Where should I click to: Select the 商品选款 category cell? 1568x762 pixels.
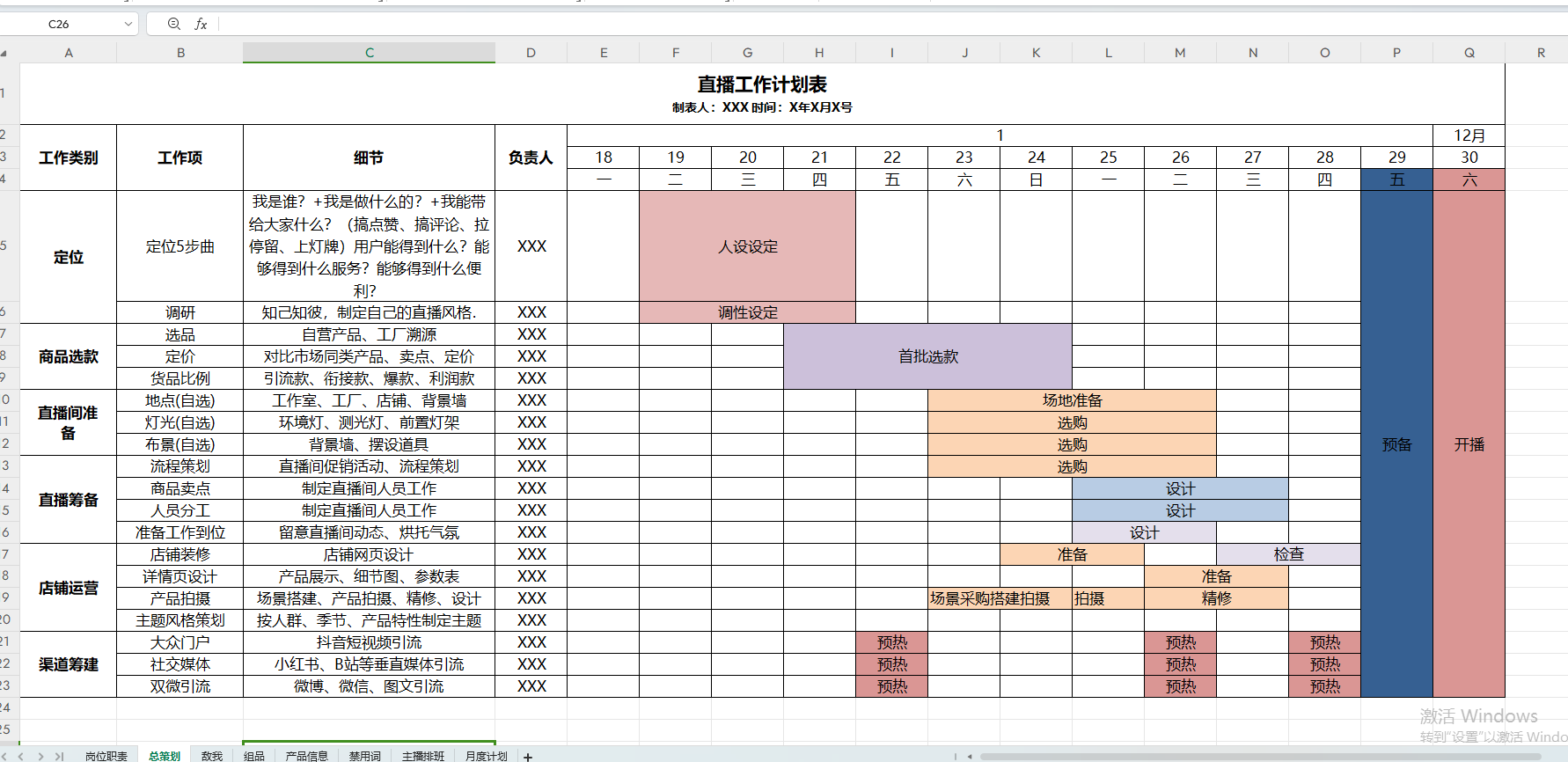coord(69,356)
